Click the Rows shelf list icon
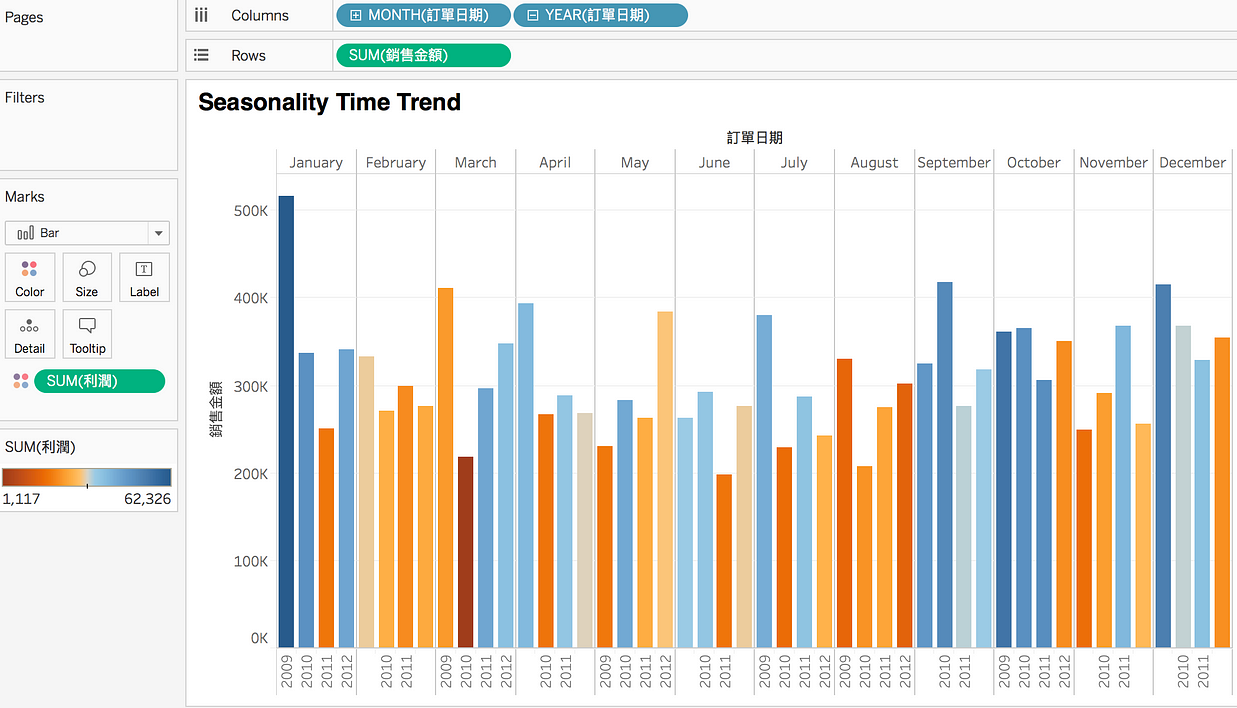Screen dimensions: 1237x708 [201, 56]
